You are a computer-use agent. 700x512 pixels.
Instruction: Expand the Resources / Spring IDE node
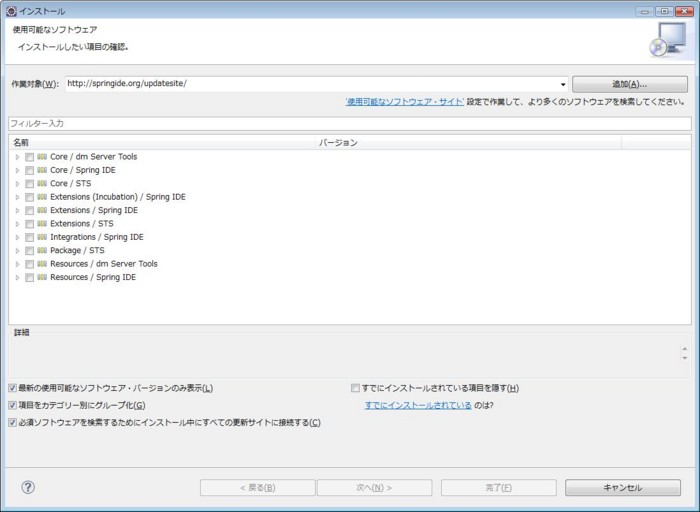pos(17,278)
